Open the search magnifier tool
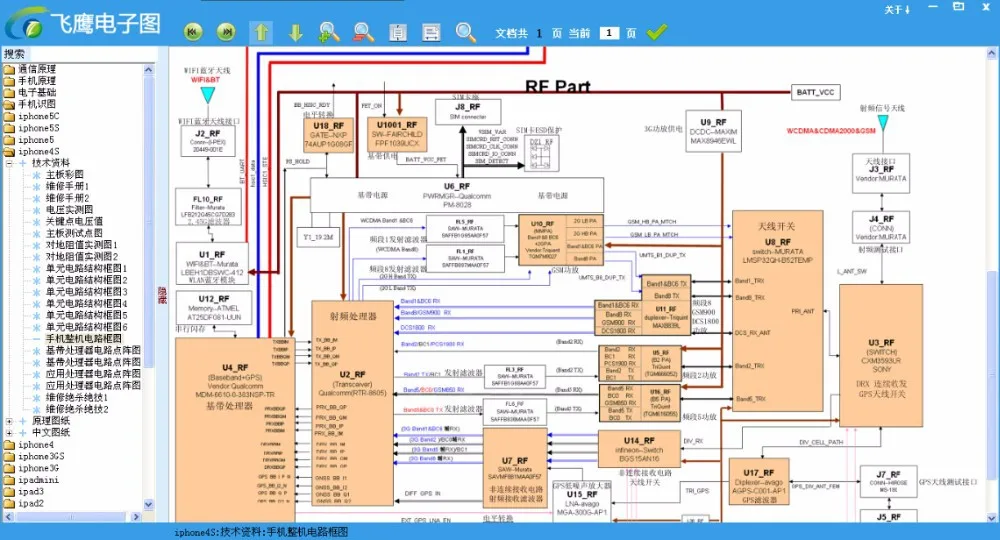 (466, 32)
